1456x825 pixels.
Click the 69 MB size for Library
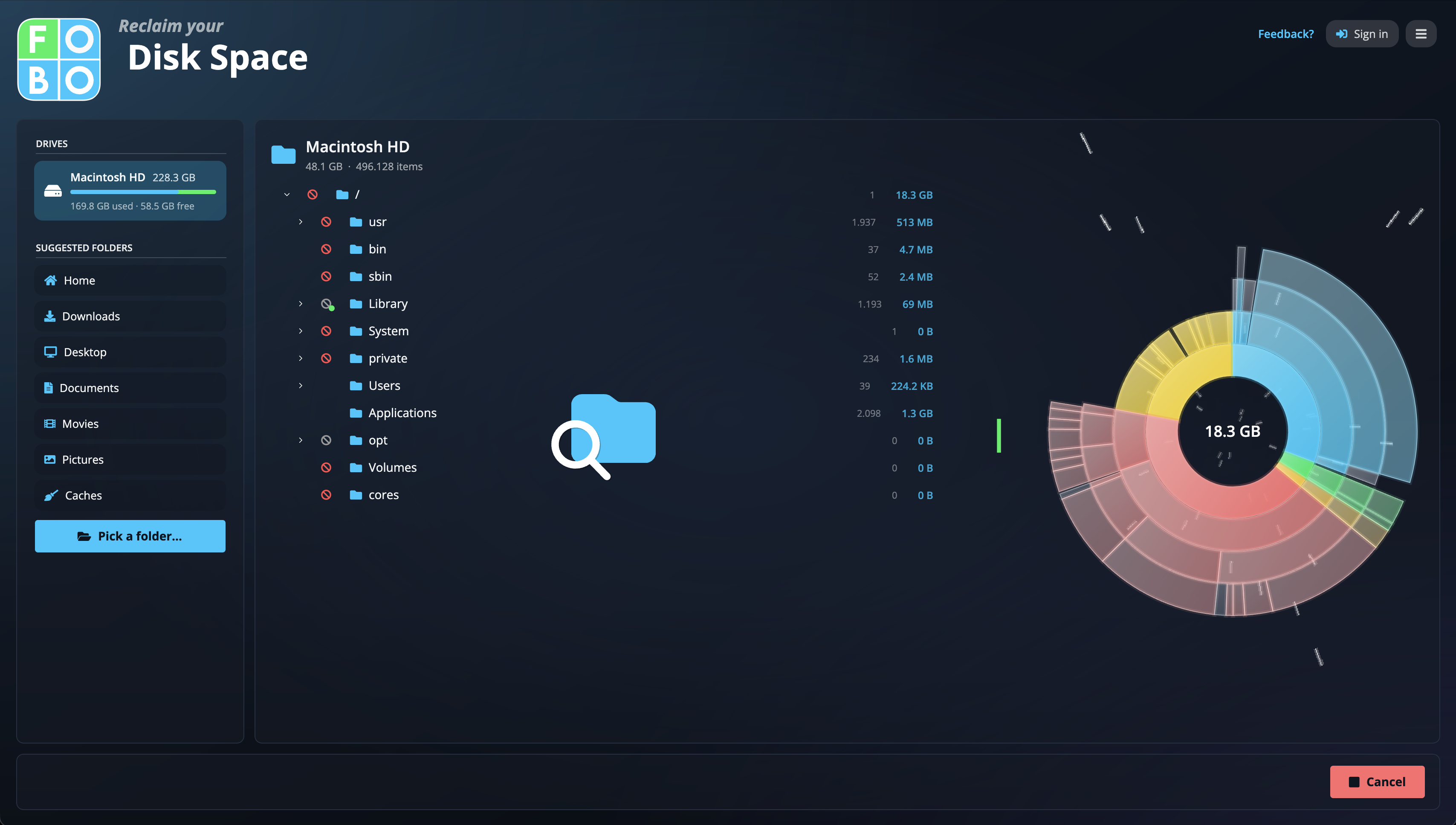[918, 304]
